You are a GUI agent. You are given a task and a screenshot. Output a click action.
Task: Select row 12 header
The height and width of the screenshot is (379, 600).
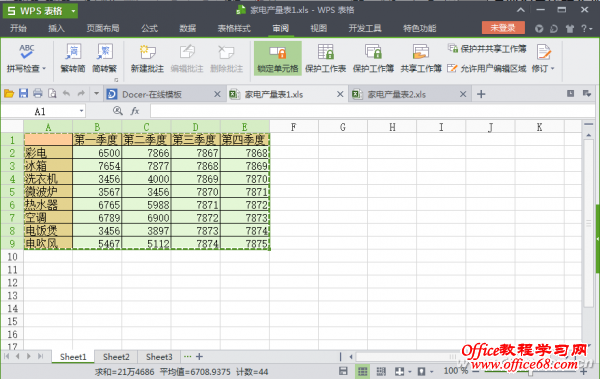(12, 283)
